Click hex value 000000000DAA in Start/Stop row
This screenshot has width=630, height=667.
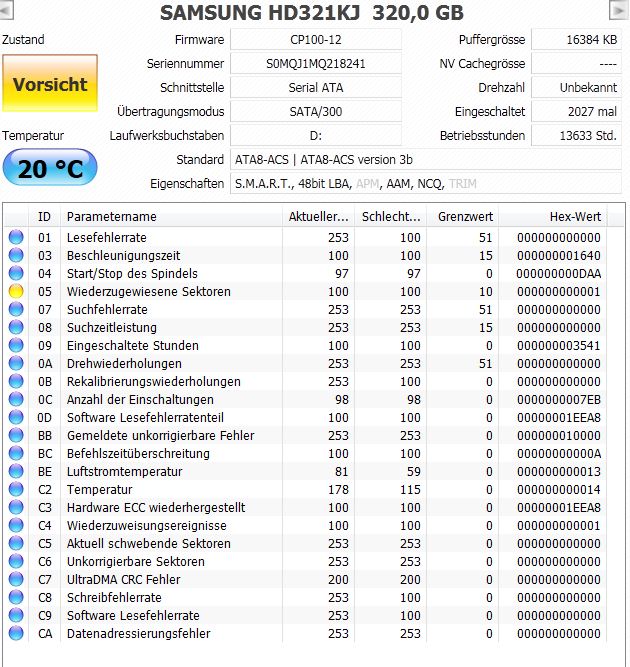click(x=559, y=274)
